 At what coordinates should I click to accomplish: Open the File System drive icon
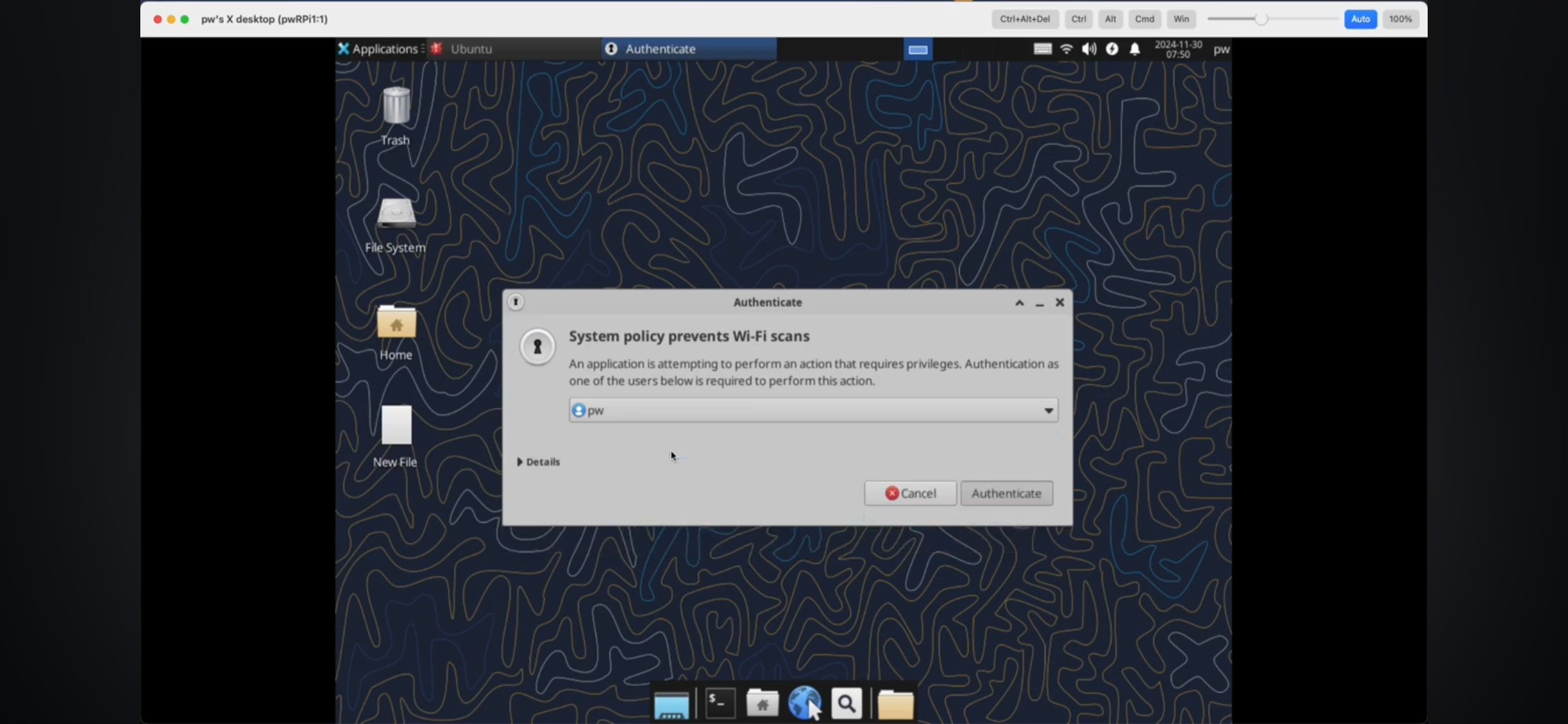396,214
